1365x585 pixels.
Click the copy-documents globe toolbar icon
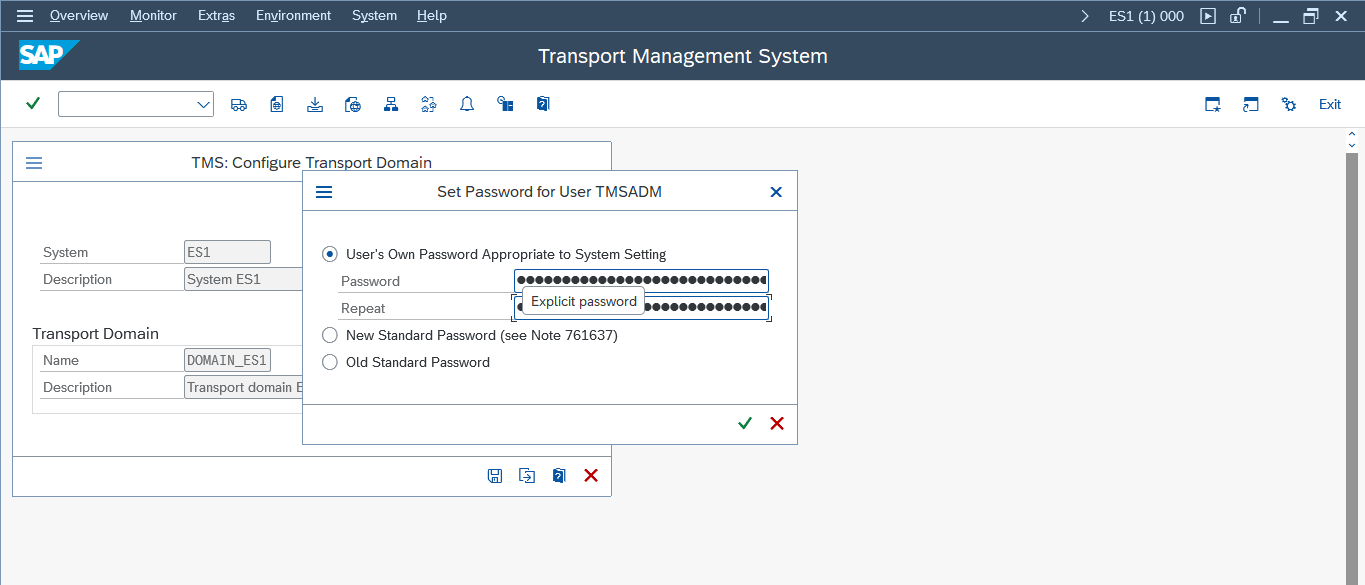point(353,104)
